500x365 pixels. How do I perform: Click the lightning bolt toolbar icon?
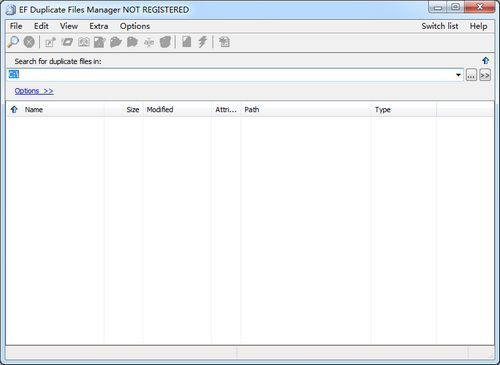tap(203, 42)
